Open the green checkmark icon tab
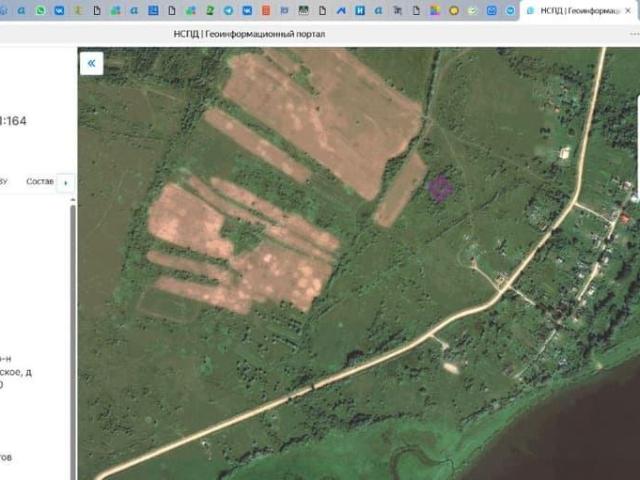The height and width of the screenshot is (480, 640). [473, 11]
